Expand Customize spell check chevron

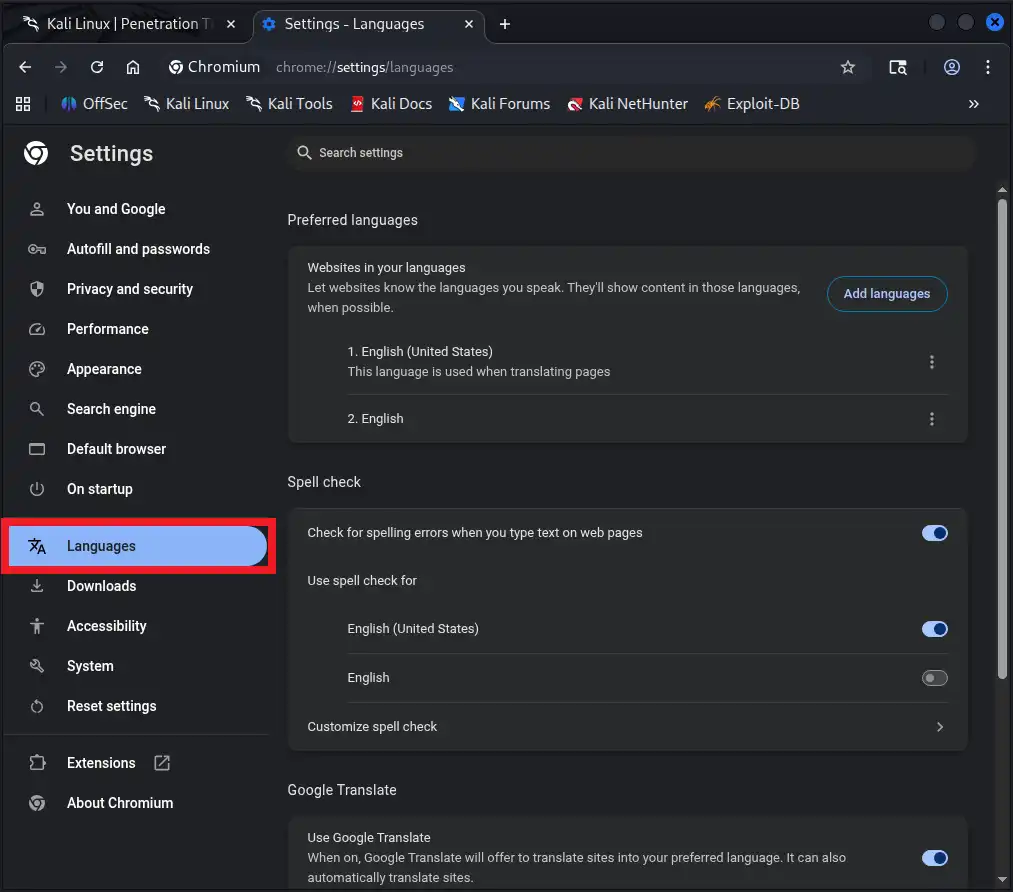click(x=939, y=727)
